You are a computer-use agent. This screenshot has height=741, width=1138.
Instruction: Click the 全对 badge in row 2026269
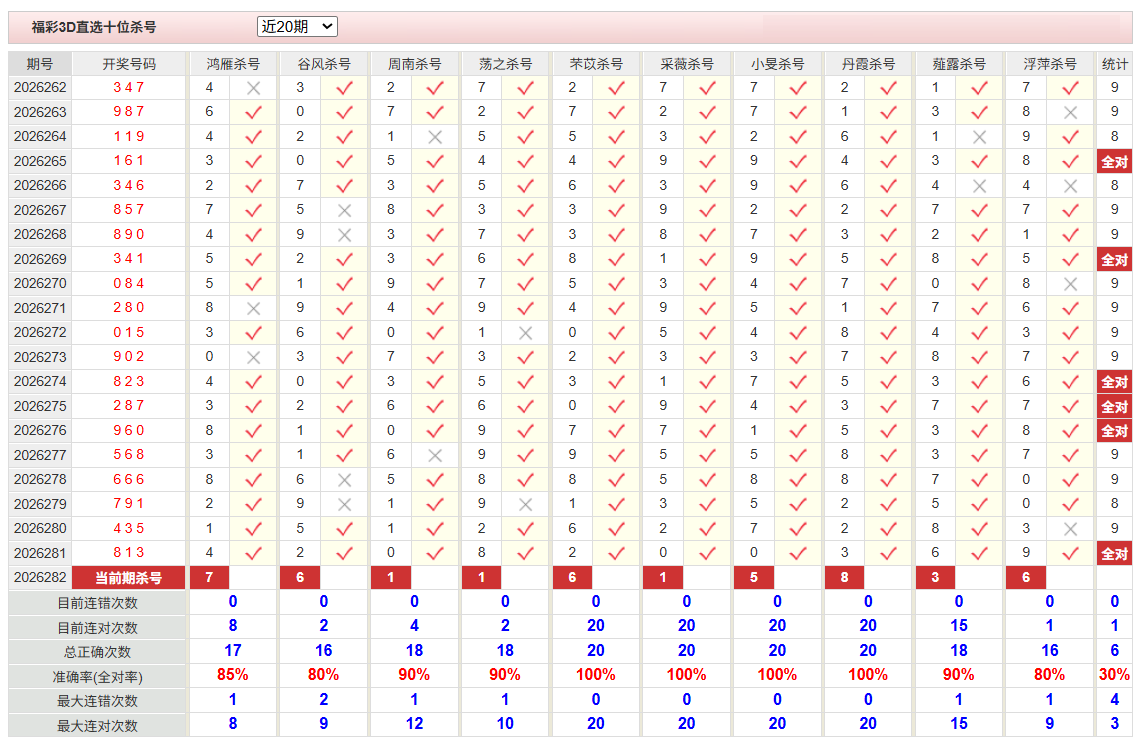tap(1114, 259)
